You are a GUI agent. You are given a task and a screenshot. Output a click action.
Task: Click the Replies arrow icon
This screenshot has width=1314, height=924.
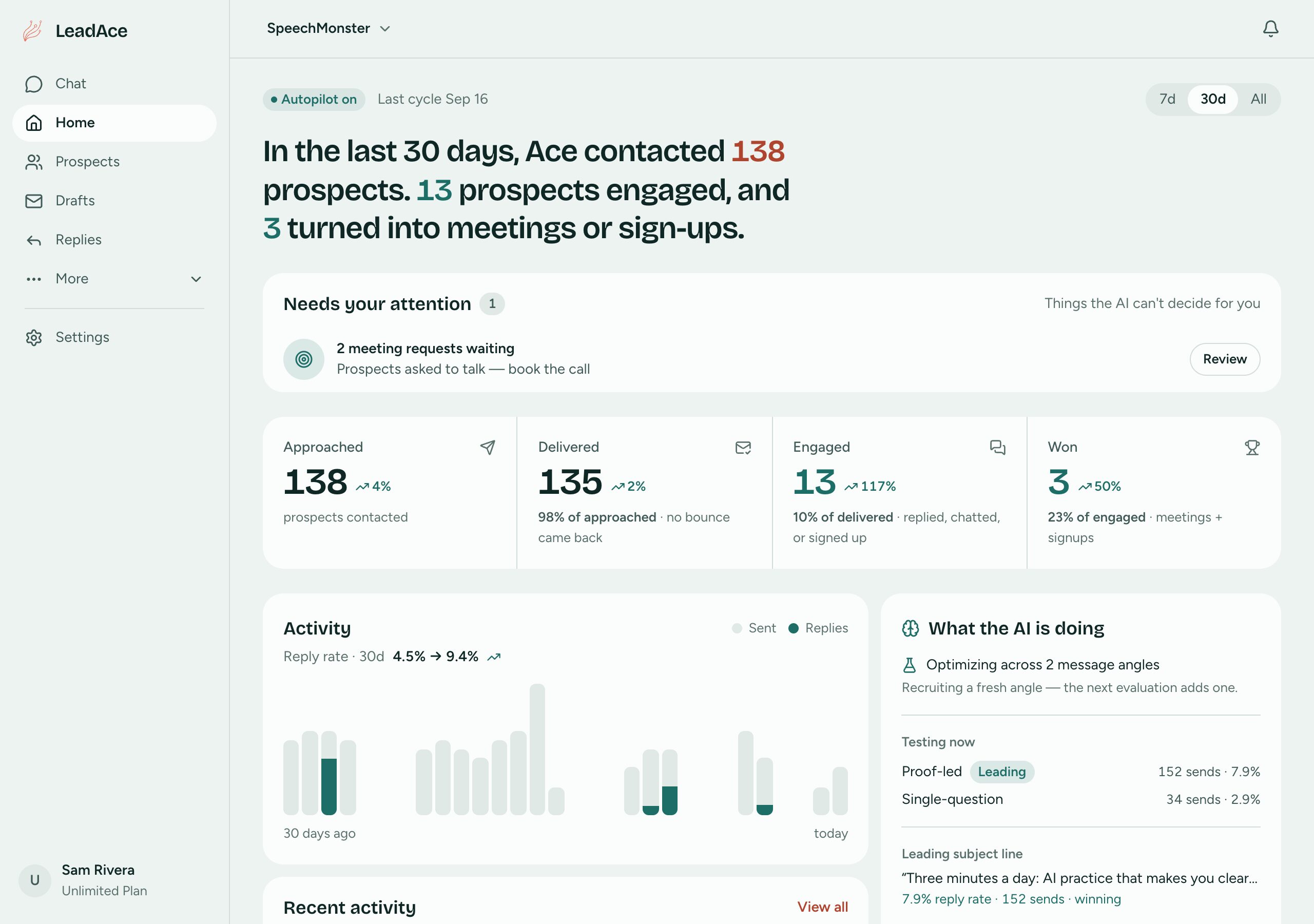coord(34,240)
